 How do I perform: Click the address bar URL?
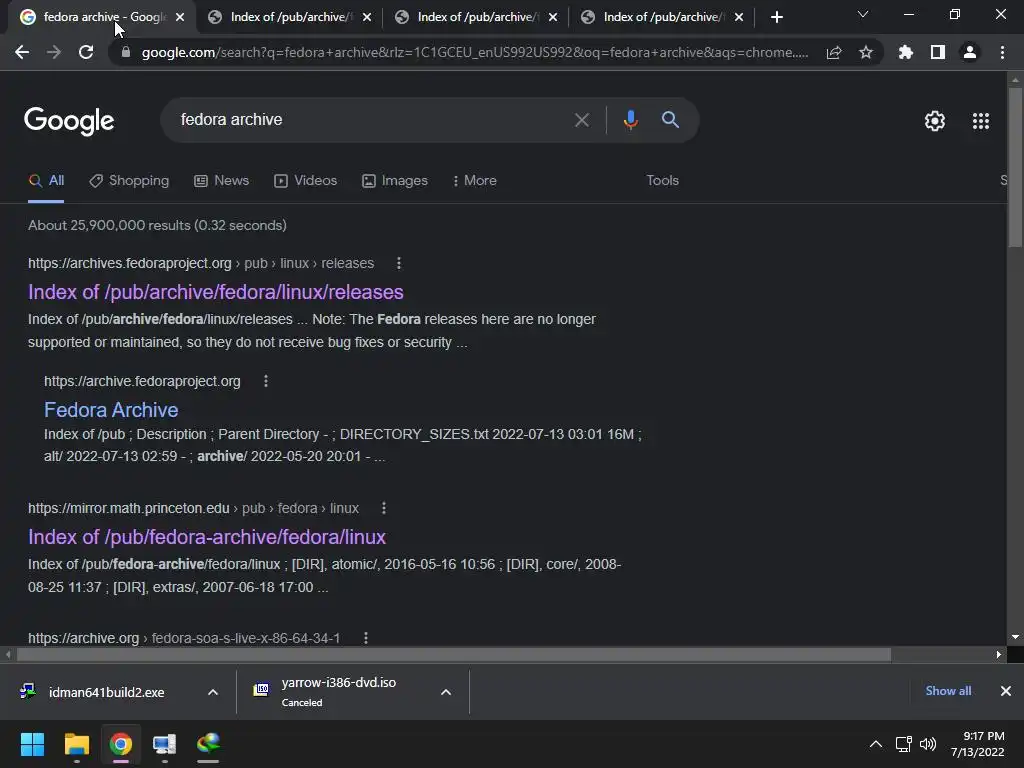tap(475, 52)
